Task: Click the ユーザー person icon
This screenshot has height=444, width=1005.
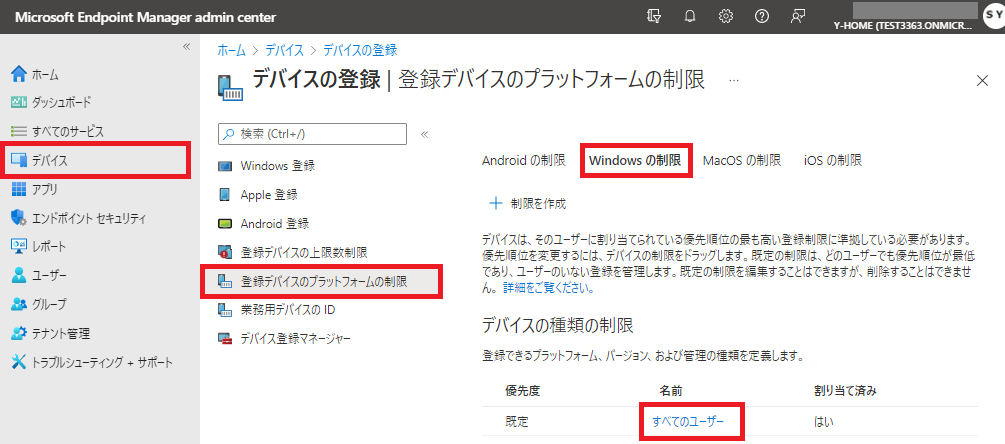Action: point(19,276)
